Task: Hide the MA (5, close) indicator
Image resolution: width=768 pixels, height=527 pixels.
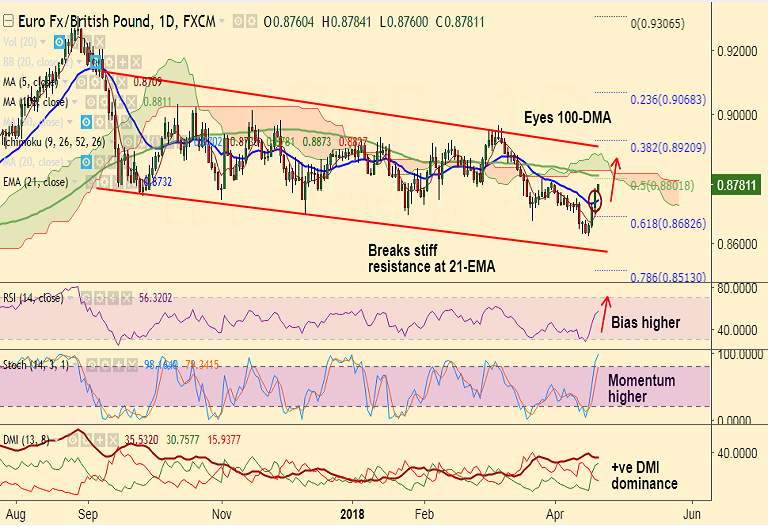Action: [81, 82]
